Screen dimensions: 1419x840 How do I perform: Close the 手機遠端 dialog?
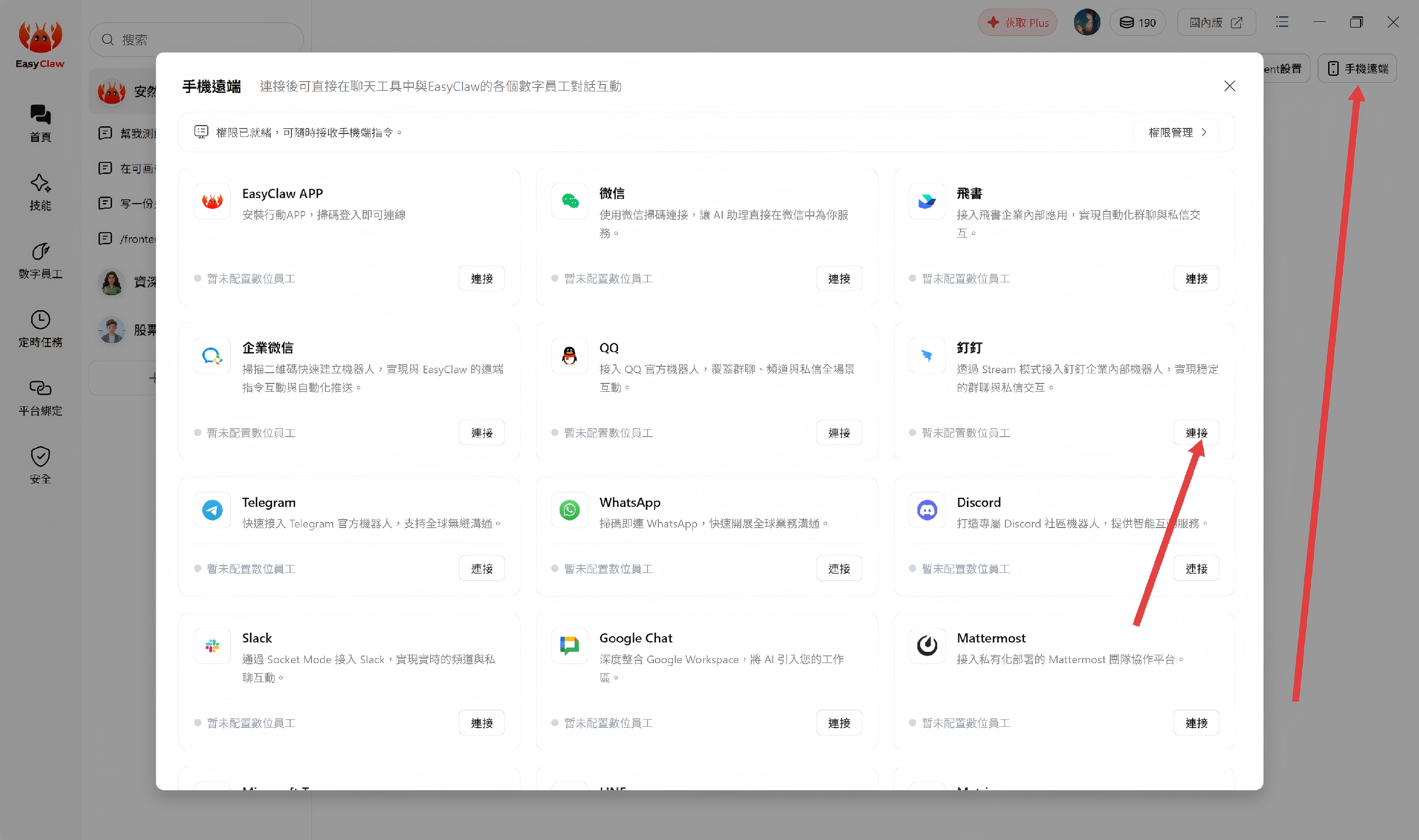click(1229, 86)
